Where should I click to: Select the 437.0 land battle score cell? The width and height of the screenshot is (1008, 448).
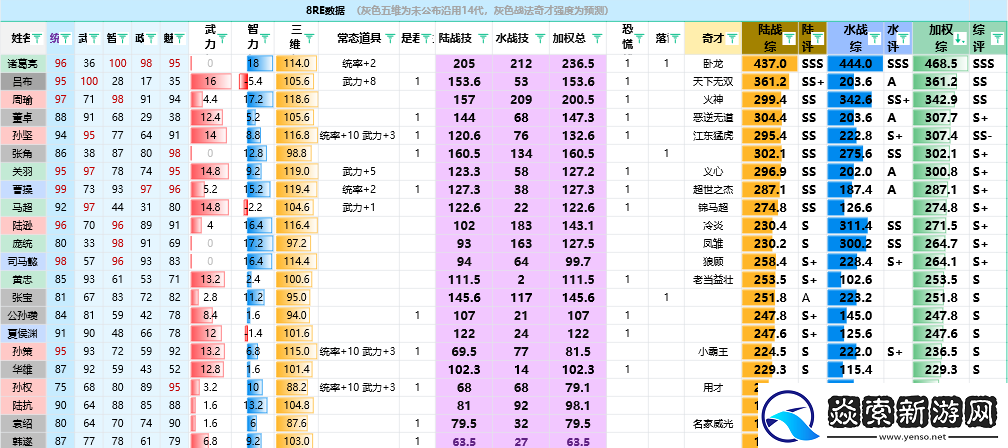click(x=771, y=64)
